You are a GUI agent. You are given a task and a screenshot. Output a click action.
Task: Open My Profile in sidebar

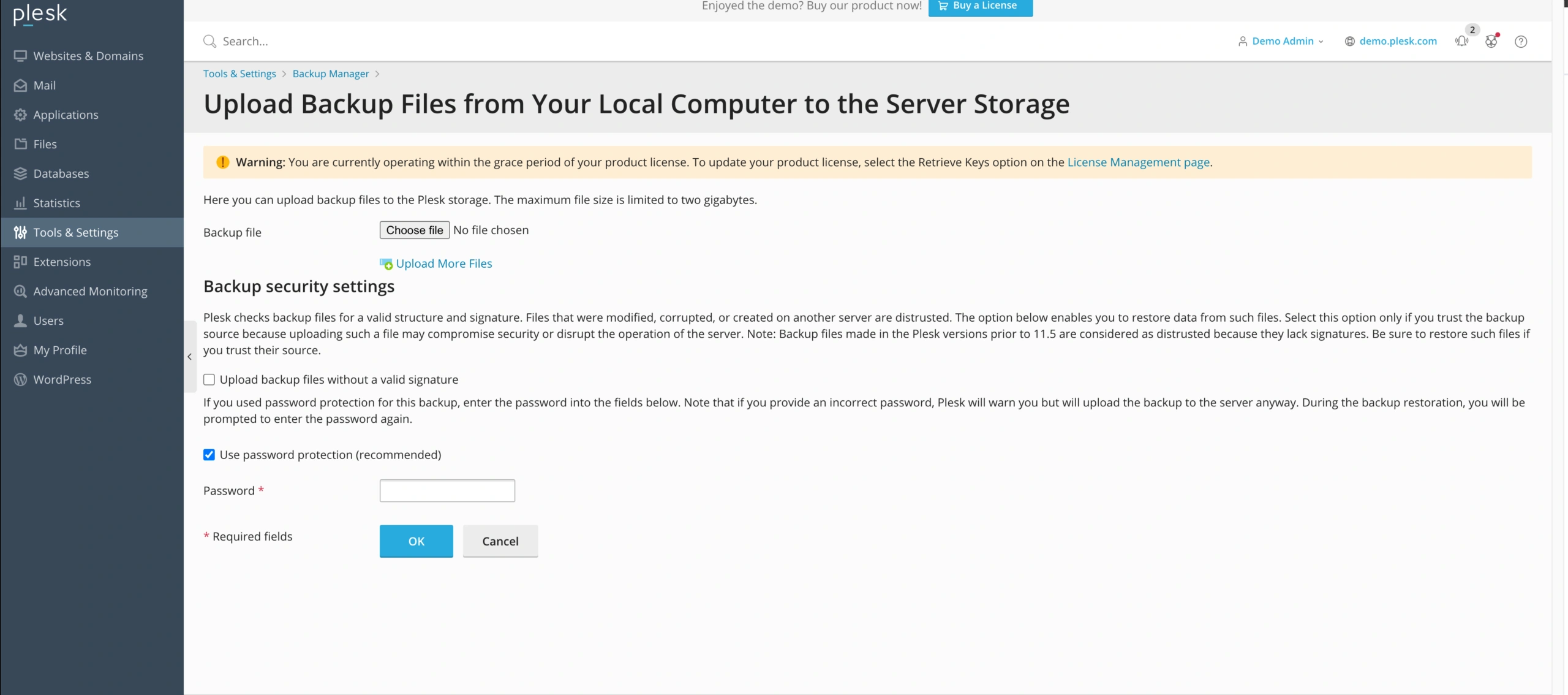[92, 350]
